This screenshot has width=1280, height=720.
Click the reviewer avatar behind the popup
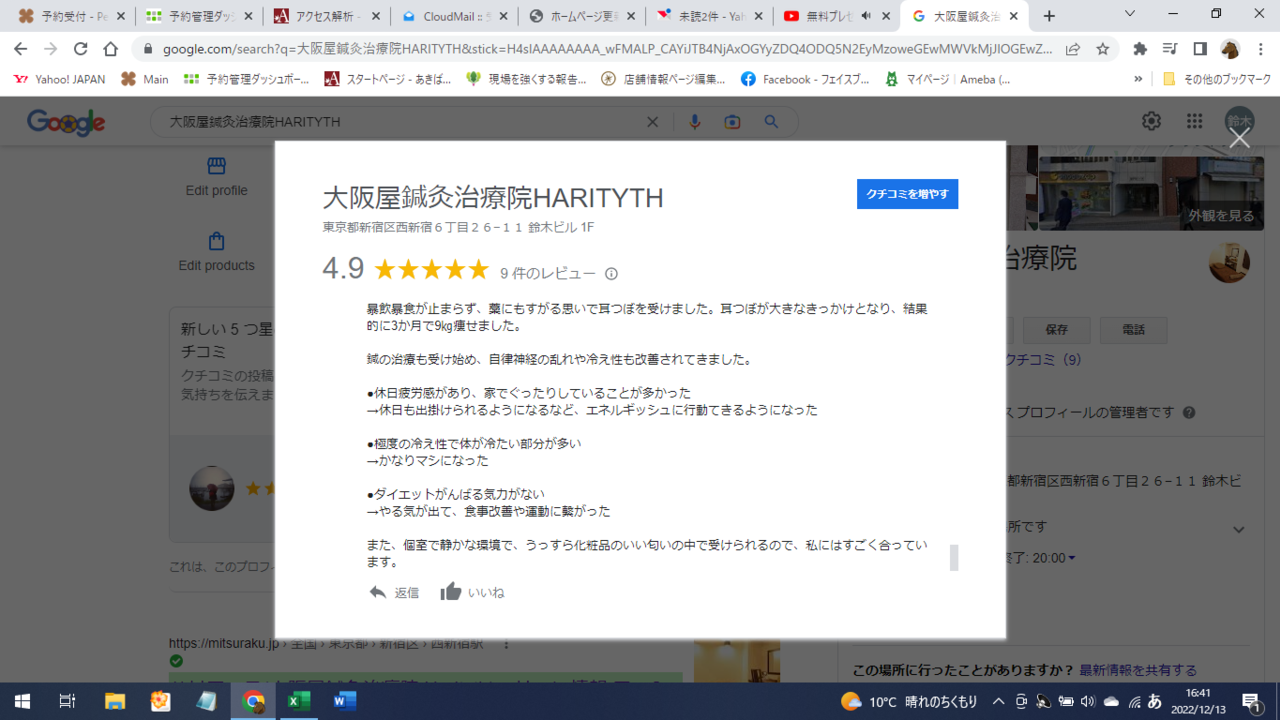coord(212,488)
